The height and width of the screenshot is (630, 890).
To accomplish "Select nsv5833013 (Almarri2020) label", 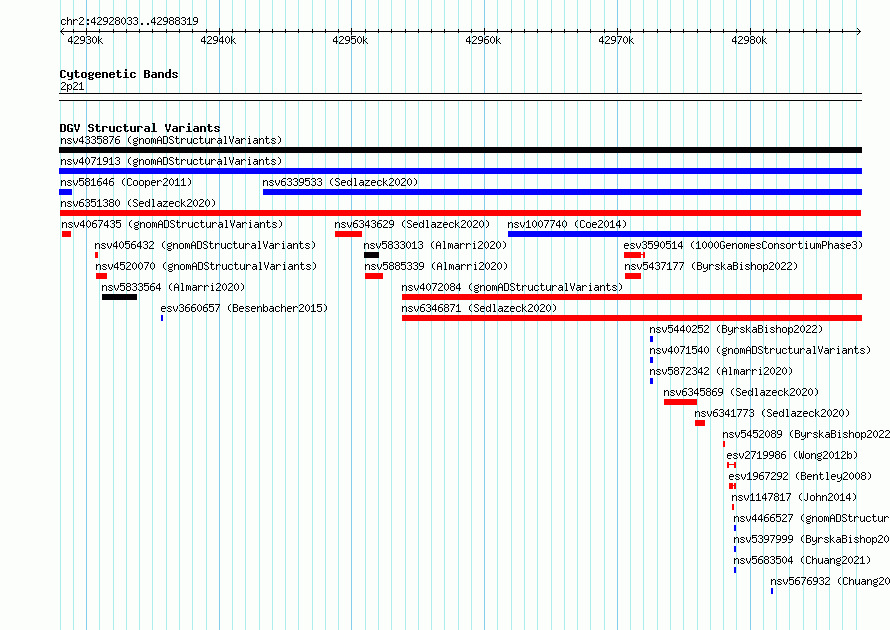I will [435, 245].
